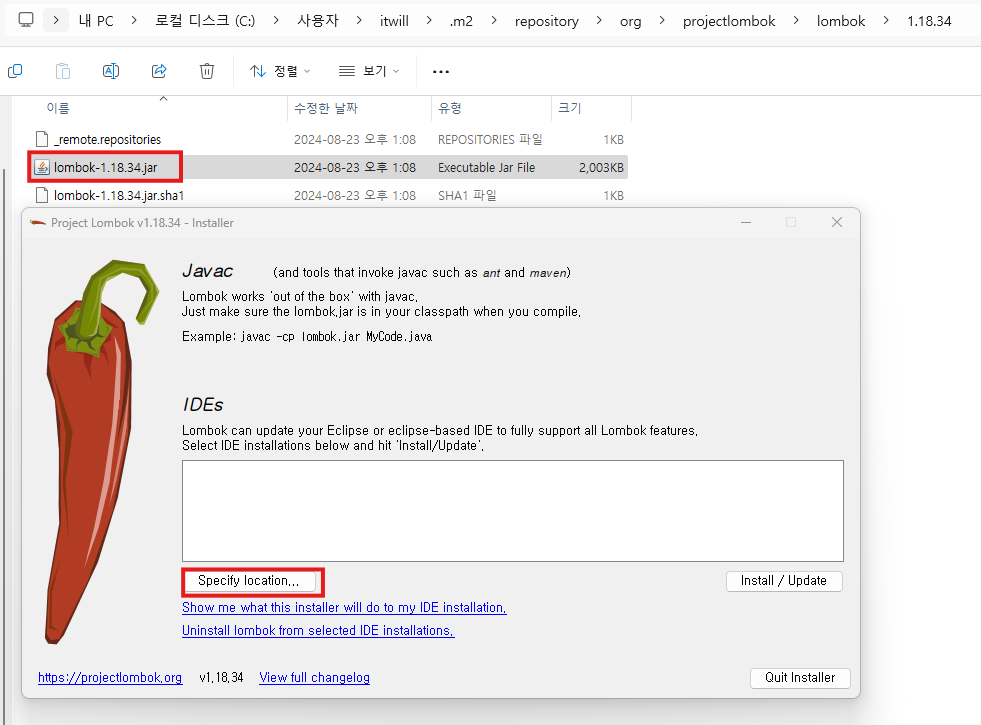981x725 pixels.
Task: Go to 사용자 breadcrumb folder
Action: click(x=318, y=21)
